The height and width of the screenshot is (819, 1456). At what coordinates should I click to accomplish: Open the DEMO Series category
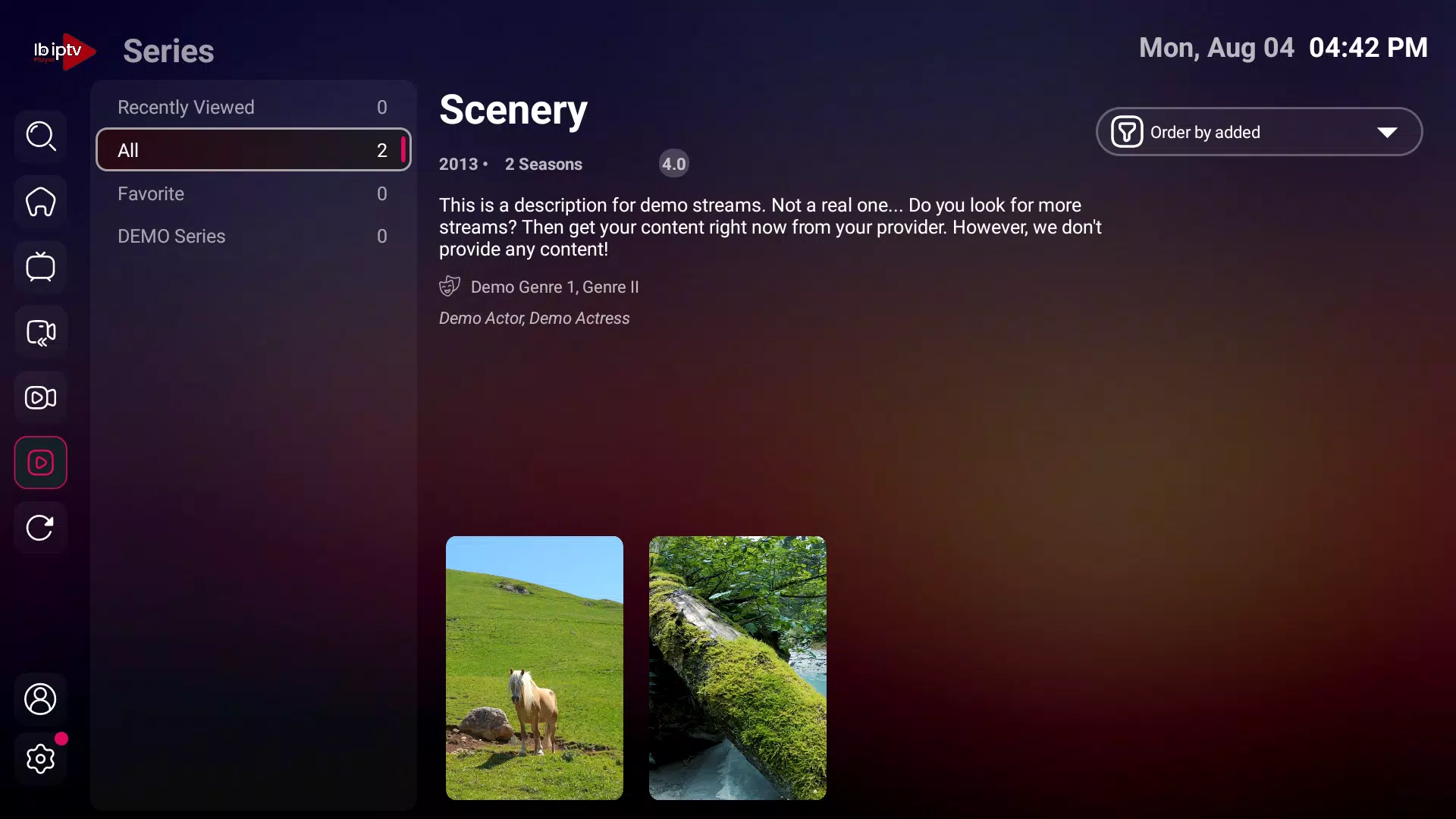coord(253,236)
